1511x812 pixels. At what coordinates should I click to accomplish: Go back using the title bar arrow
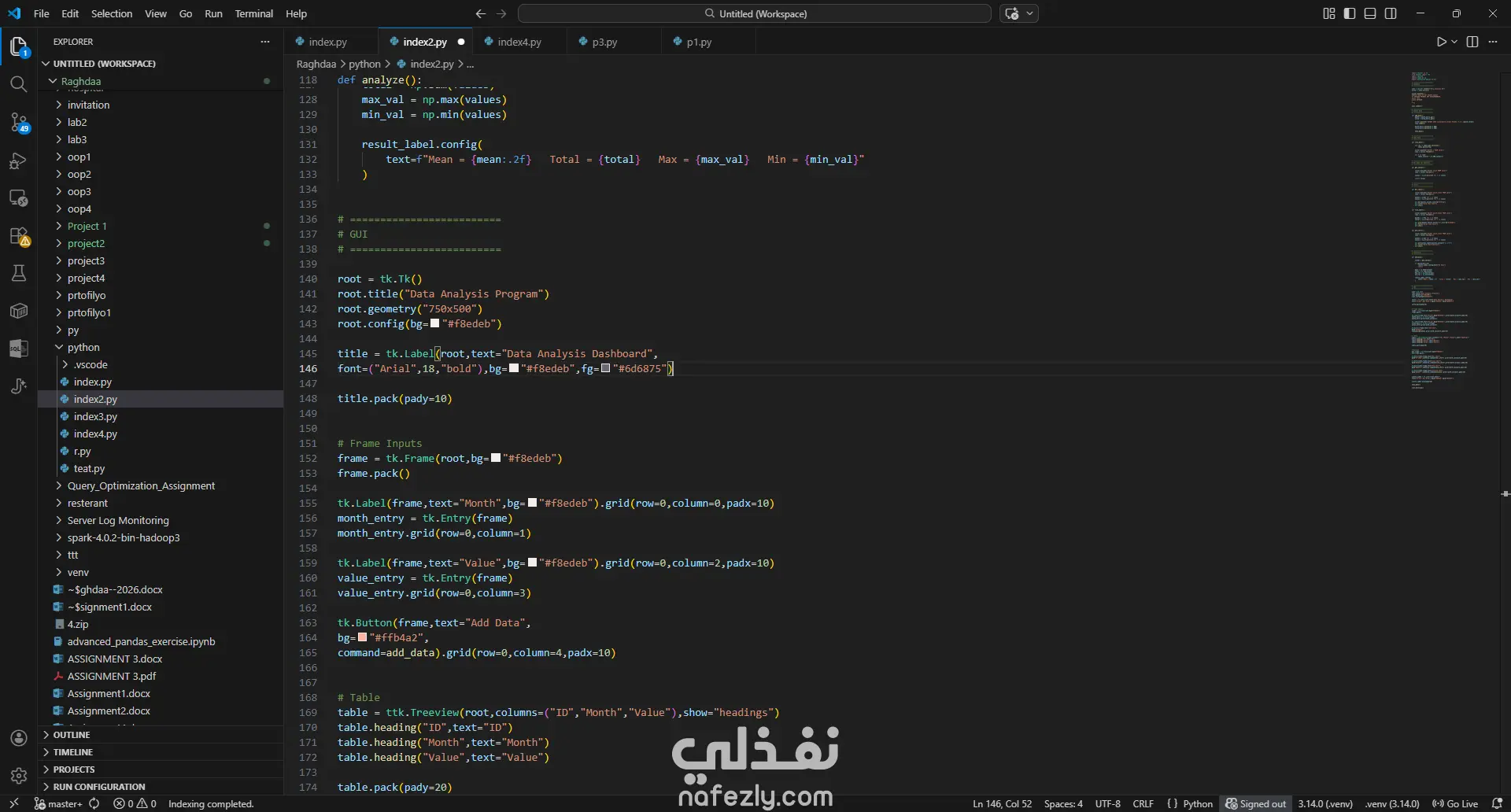point(481,13)
